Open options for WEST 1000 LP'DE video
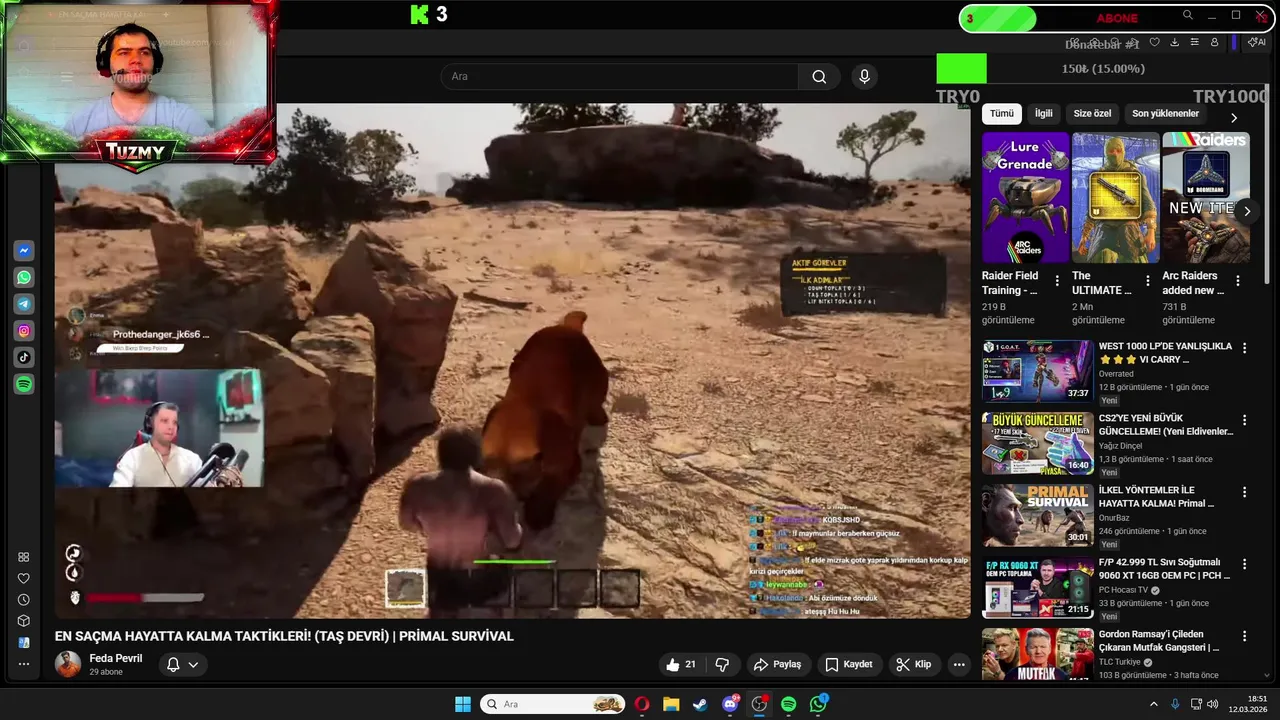 coord(1245,348)
